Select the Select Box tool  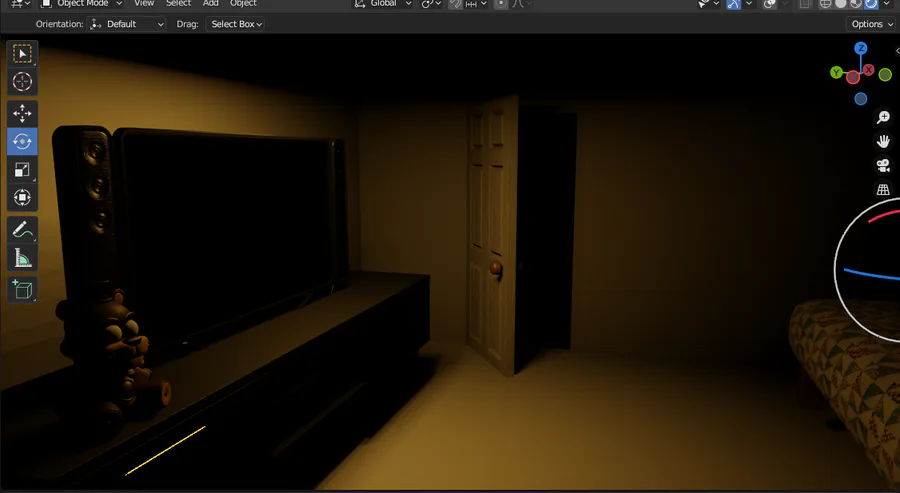point(22,54)
